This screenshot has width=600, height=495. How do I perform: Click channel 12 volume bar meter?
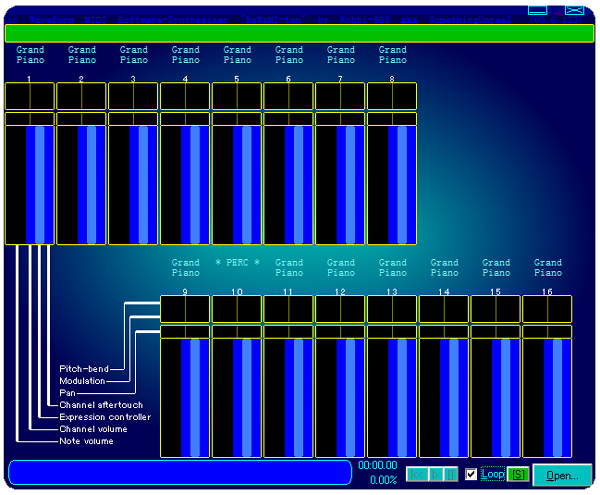point(340,397)
